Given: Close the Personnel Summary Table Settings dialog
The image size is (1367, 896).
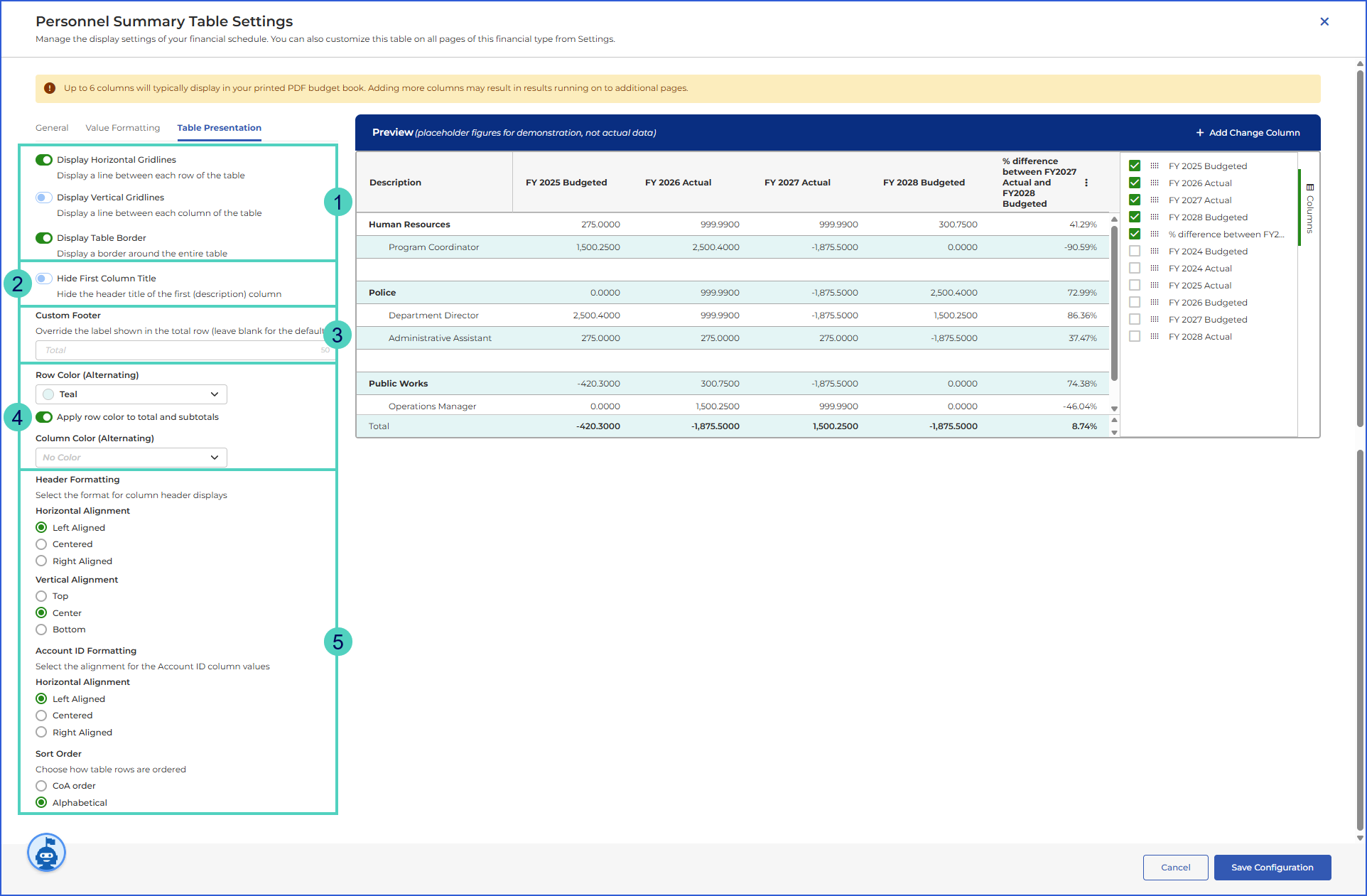Looking at the screenshot, I should tap(1324, 22).
